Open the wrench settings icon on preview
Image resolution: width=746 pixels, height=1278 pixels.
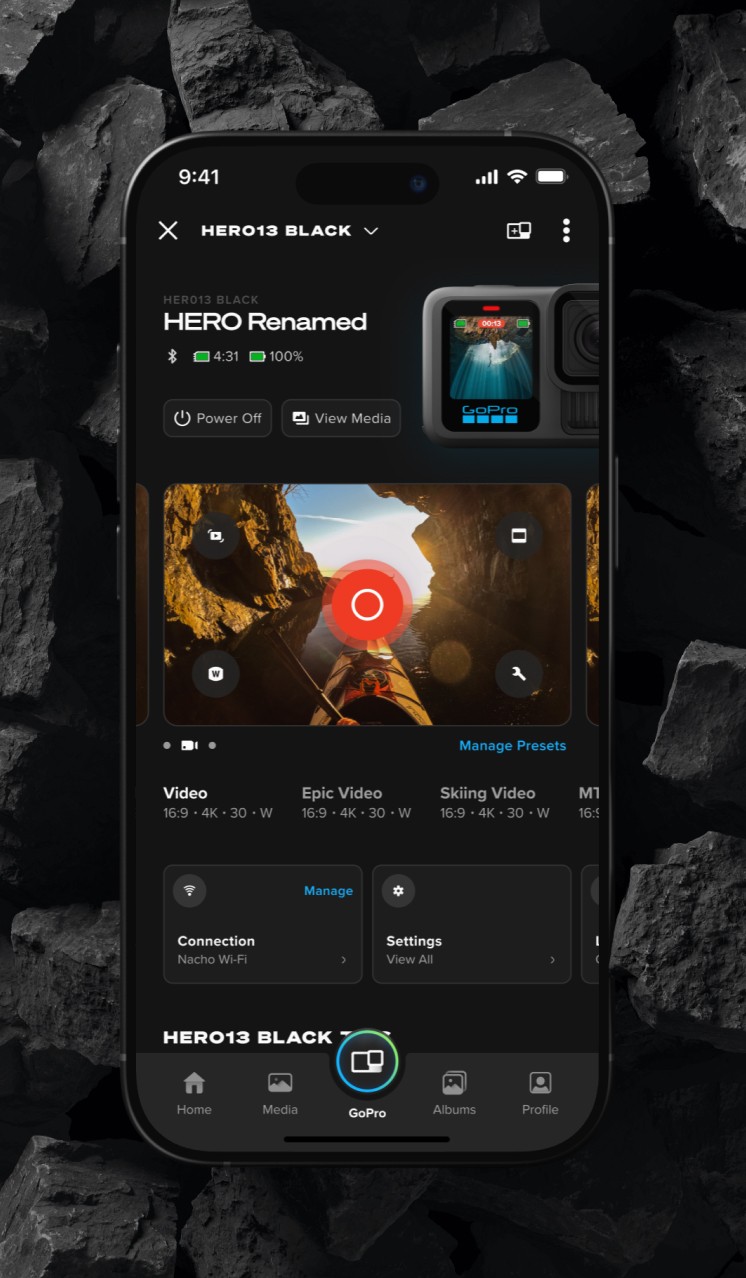coord(519,674)
